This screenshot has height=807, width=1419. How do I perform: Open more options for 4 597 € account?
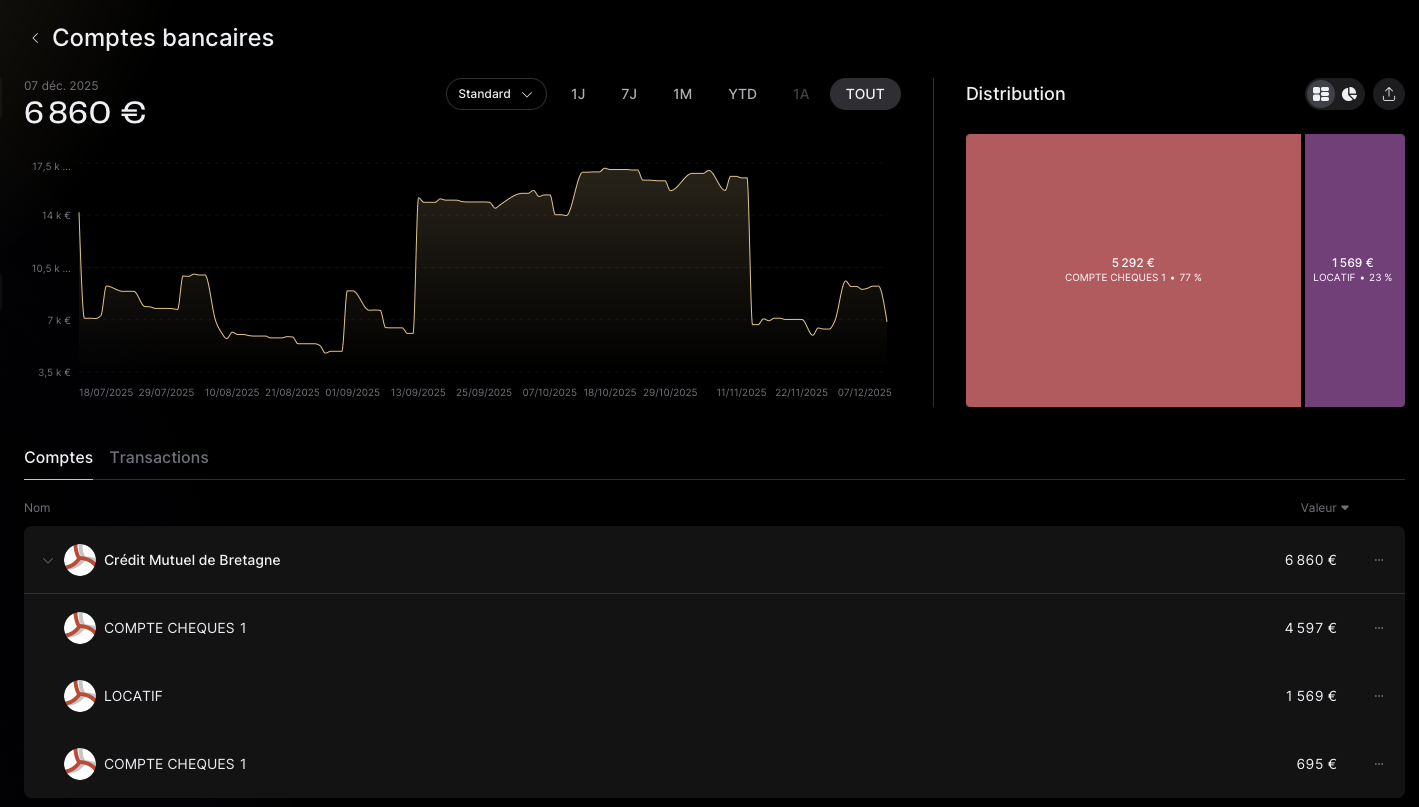tap(1378, 628)
